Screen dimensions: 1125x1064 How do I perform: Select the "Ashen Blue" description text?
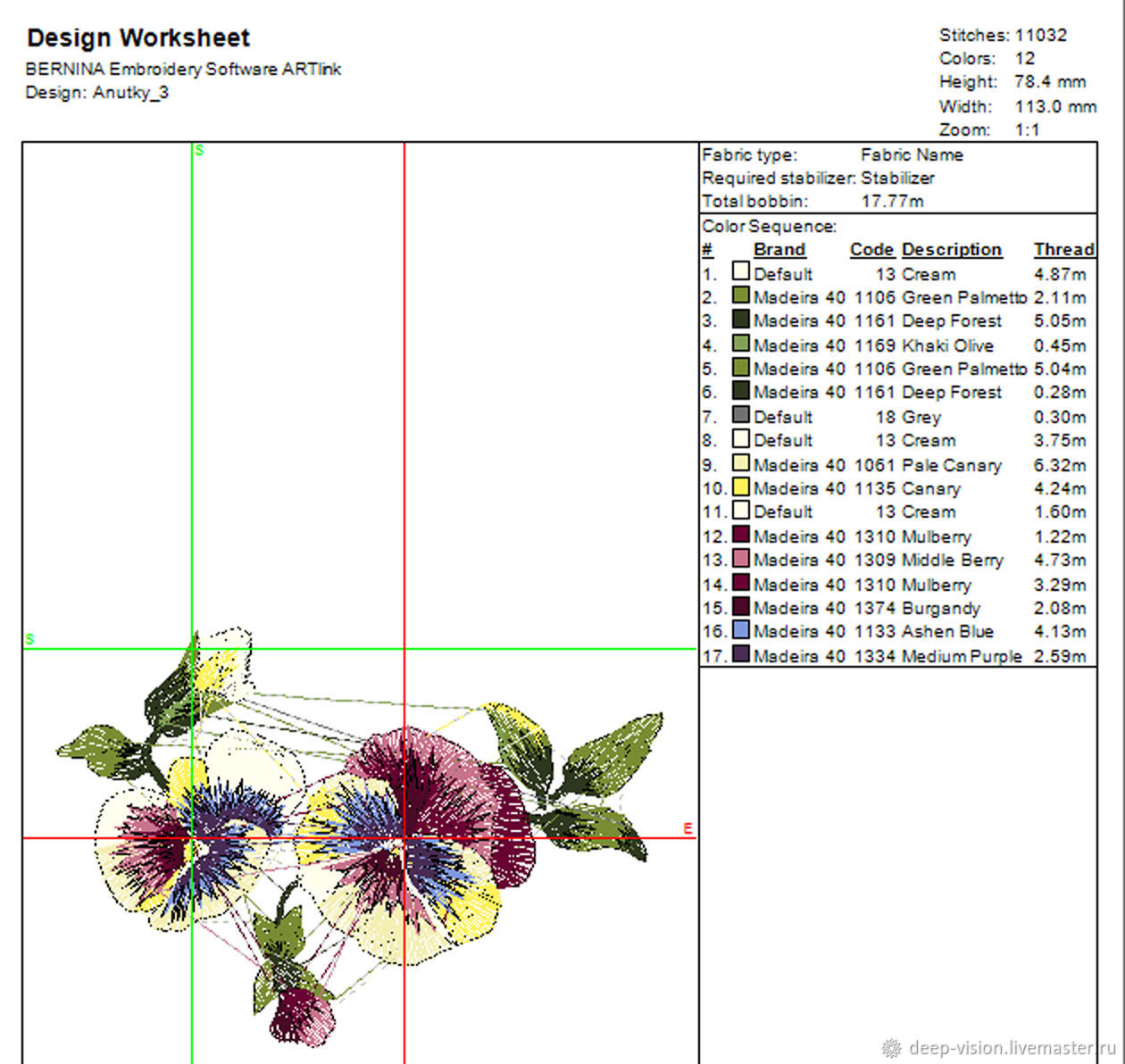click(x=947, y=632)
